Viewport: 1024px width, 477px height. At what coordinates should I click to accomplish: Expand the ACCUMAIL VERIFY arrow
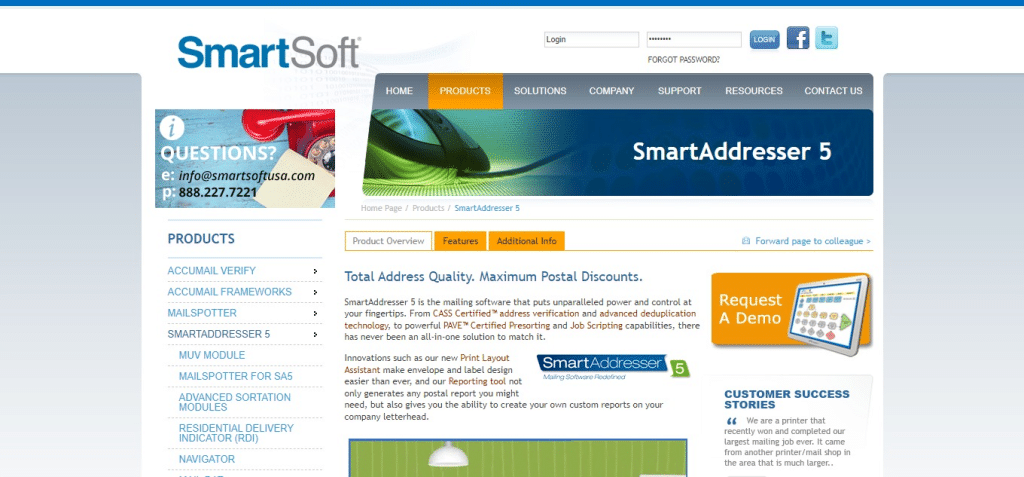point(315,271)
